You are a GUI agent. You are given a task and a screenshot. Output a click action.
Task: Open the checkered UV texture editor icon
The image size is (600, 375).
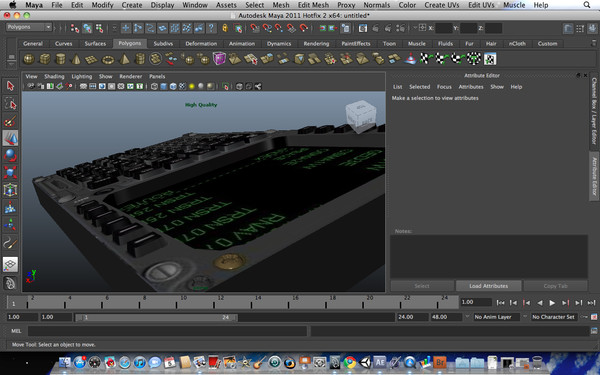(490, 59)
